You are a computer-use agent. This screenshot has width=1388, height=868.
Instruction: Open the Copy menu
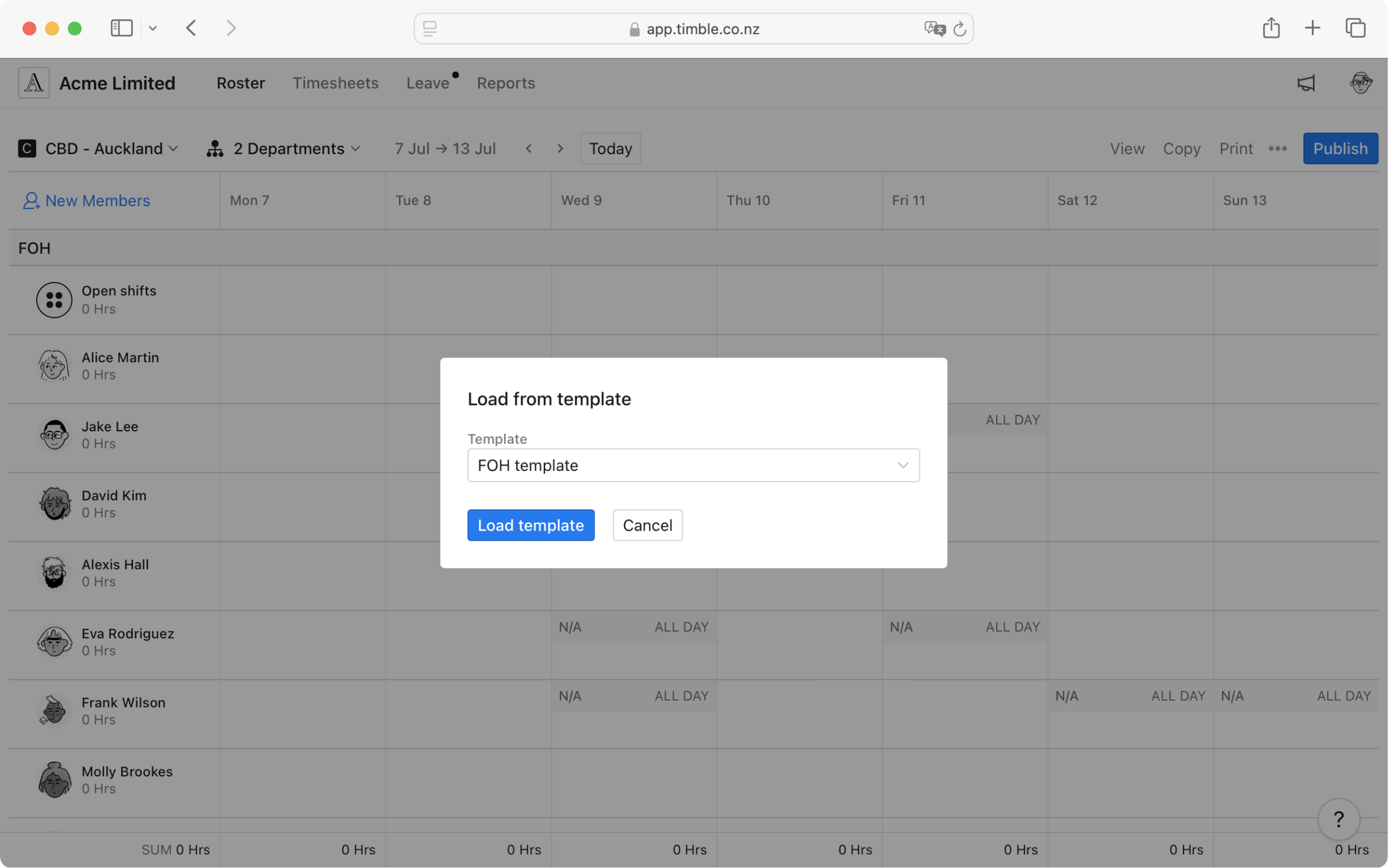coord(1181,148)
